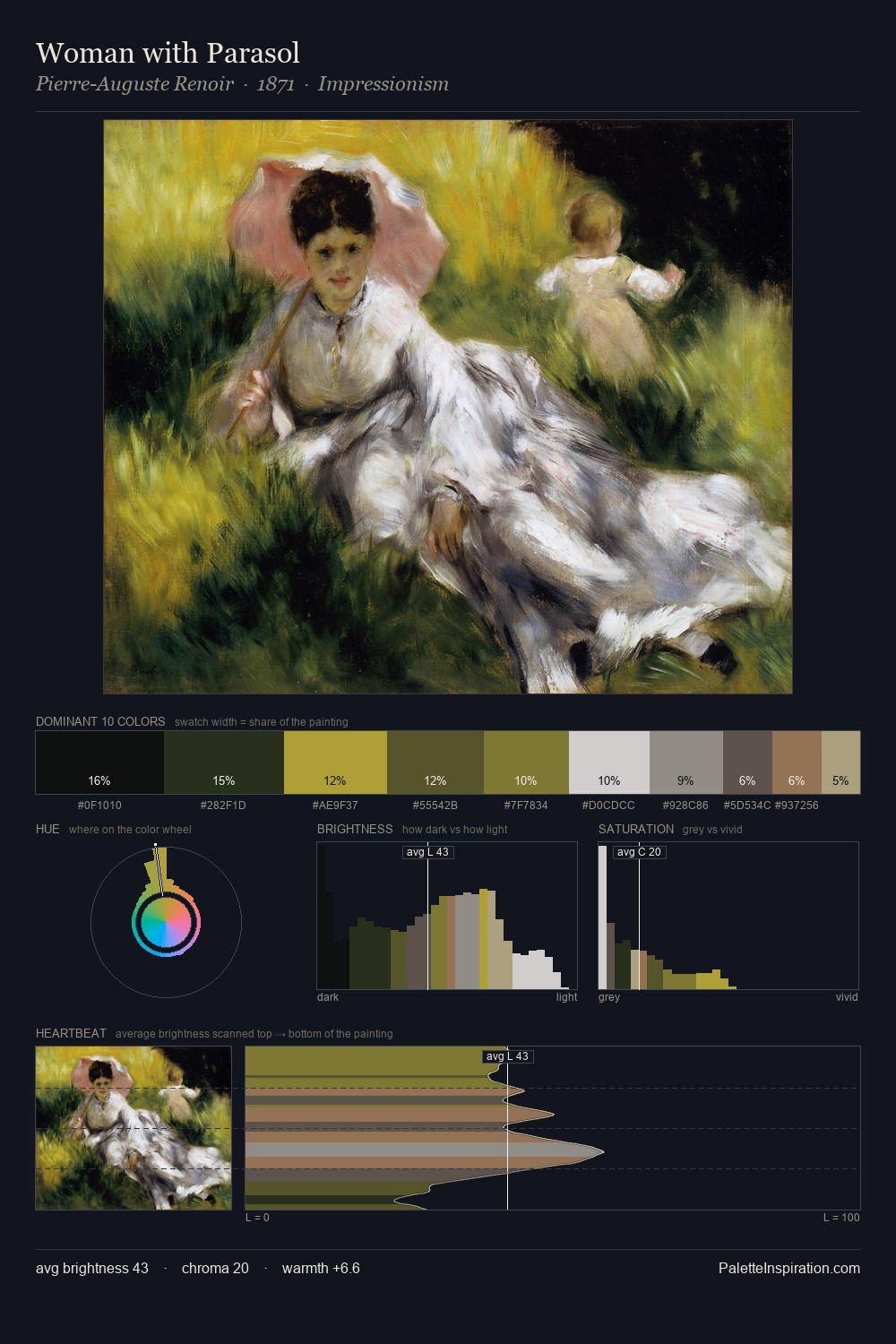Click the DOMINANT 10 COLORS heading
This screenshot has width=896, height=1344.
pos(100,721)
